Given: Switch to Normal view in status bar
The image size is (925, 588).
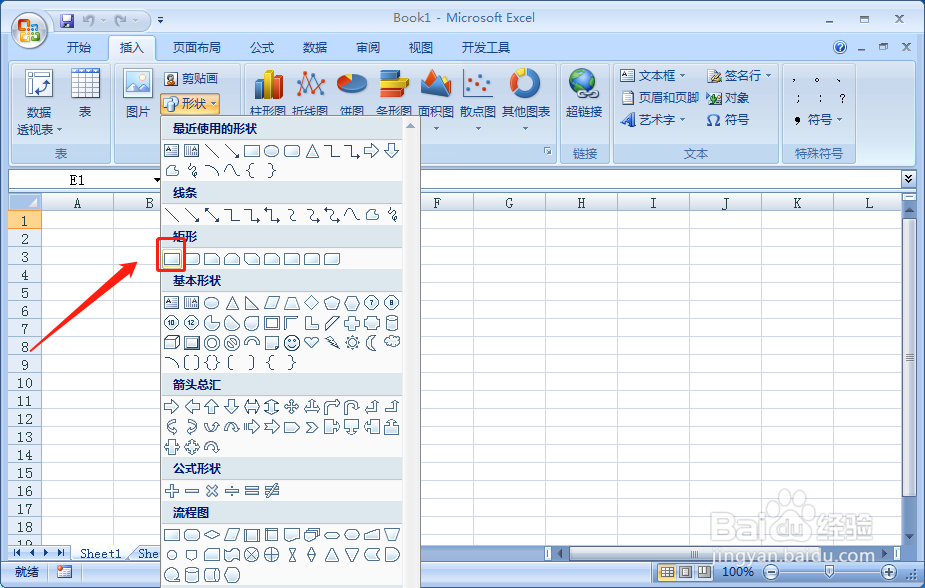Looking at the screenshot, I should [x=667, y=571].
